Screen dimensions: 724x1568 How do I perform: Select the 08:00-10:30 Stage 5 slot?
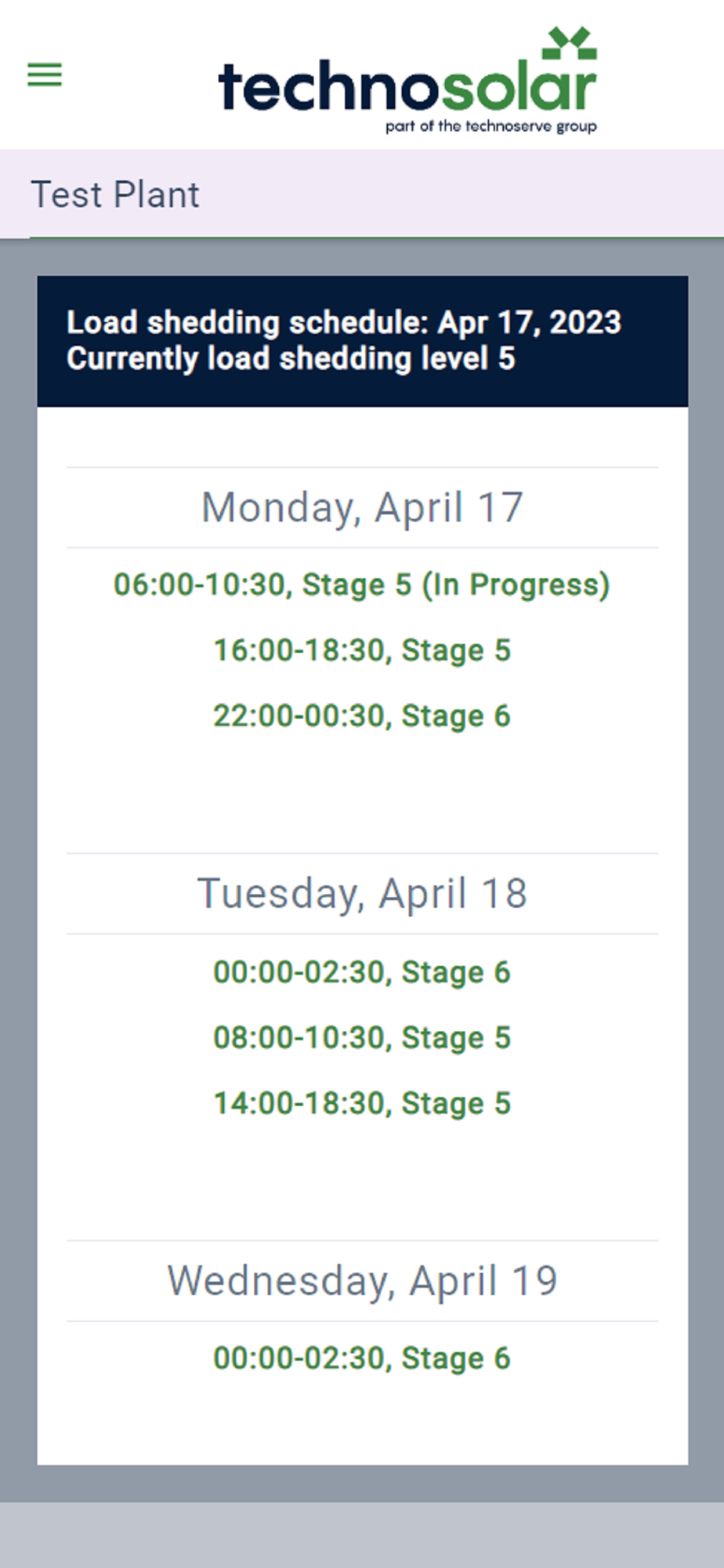point(362,1037)
